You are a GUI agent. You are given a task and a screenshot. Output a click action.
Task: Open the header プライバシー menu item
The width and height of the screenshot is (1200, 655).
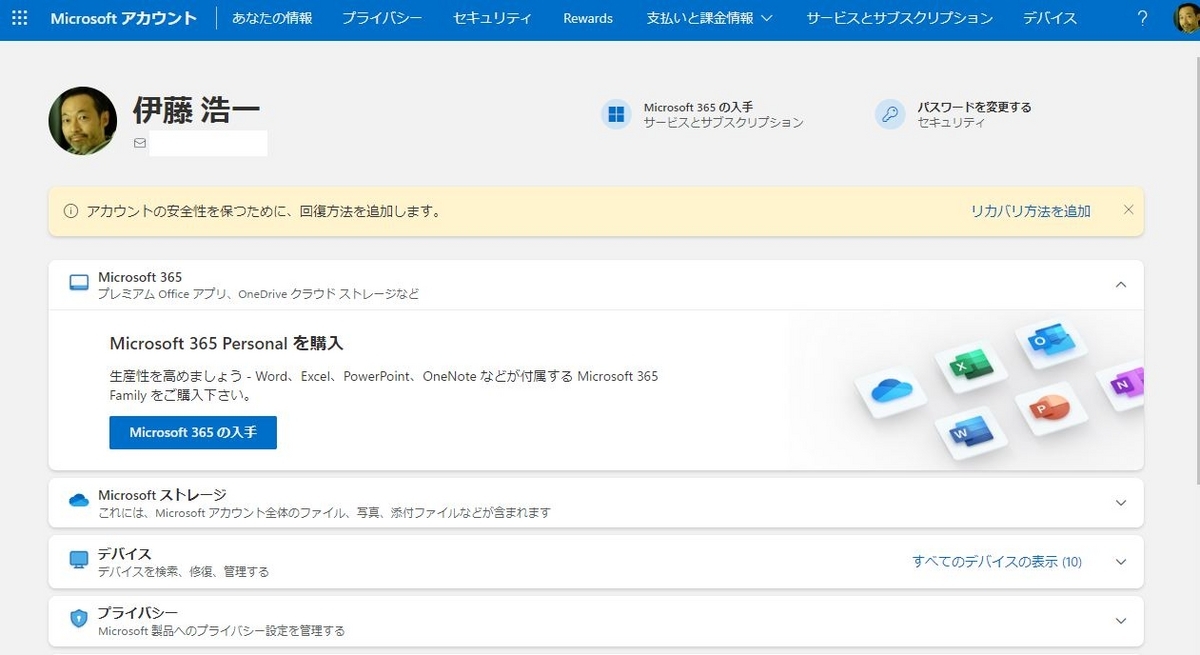[382, 18]
